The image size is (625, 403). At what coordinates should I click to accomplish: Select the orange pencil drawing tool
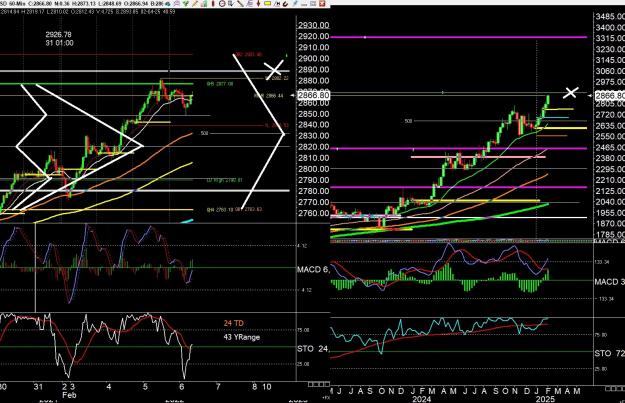(195, 4)
